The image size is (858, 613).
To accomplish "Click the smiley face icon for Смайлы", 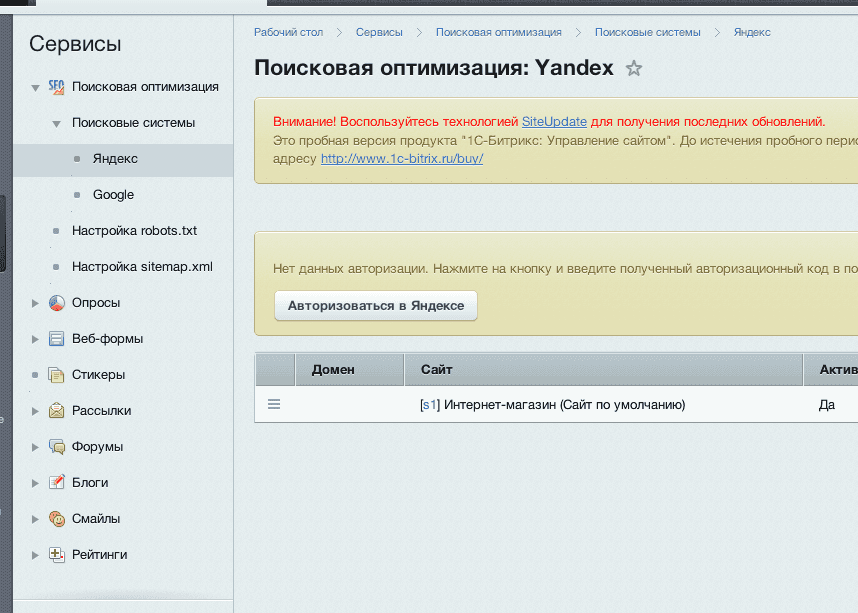I will tap(56, 519).
